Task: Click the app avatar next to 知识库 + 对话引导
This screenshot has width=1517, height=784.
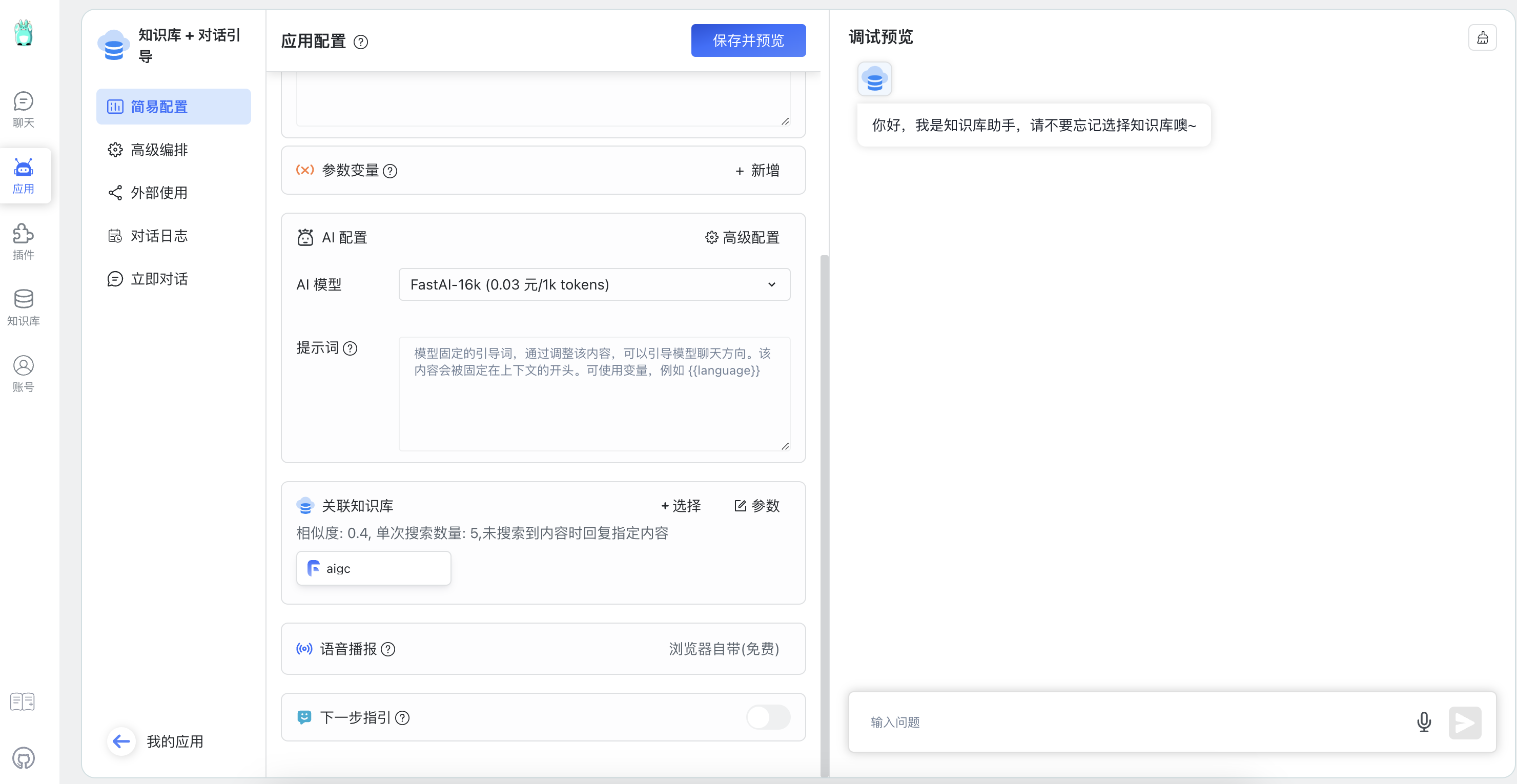Action: [113, 45]
